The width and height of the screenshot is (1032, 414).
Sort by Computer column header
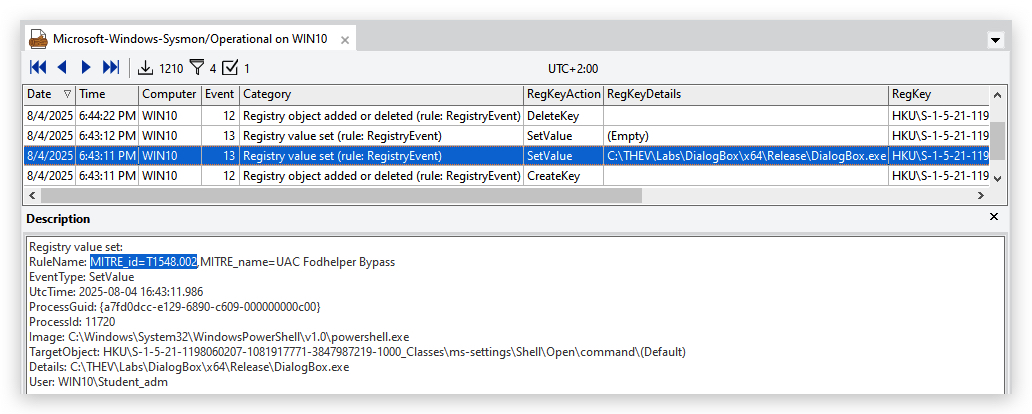click(170, 94)
